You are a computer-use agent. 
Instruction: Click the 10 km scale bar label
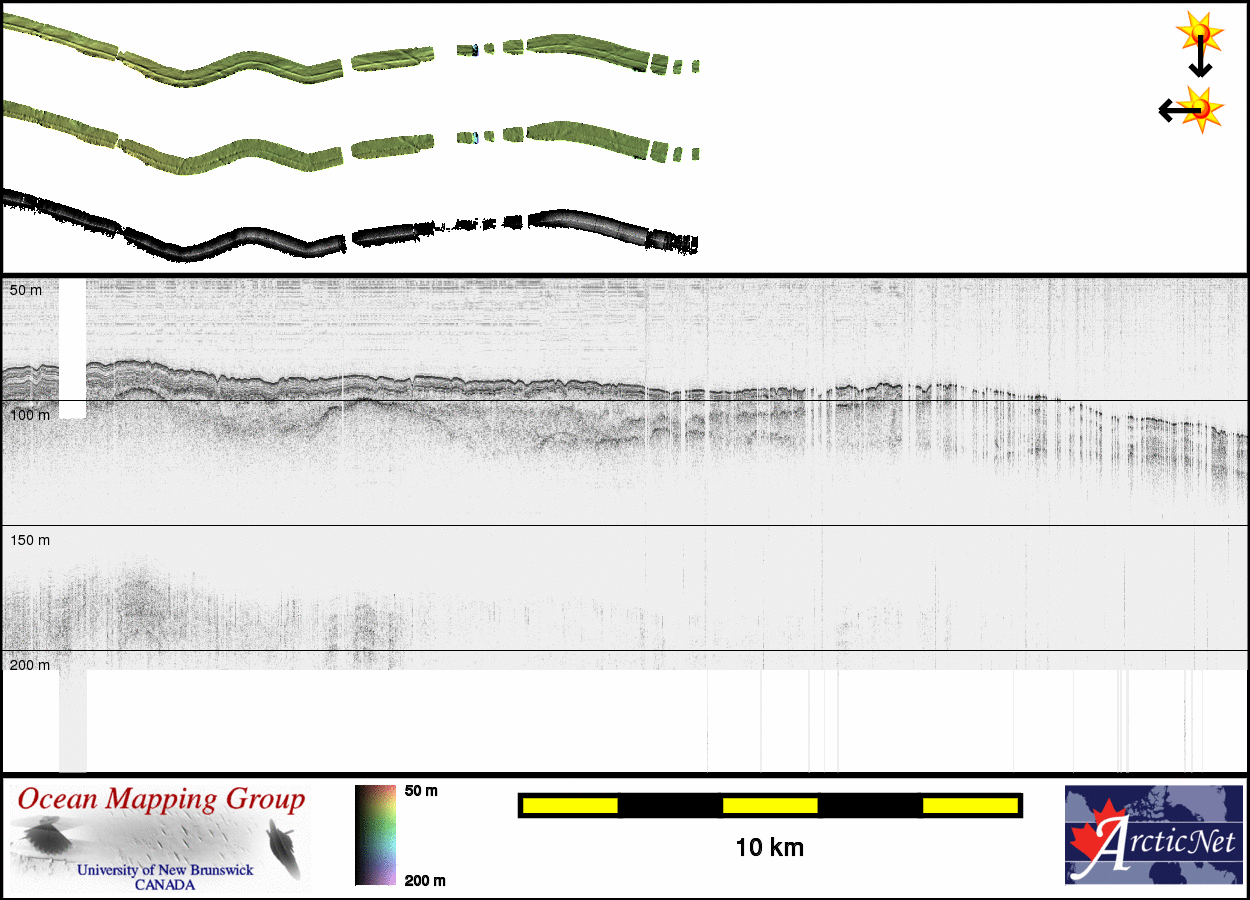pos(769,848)
